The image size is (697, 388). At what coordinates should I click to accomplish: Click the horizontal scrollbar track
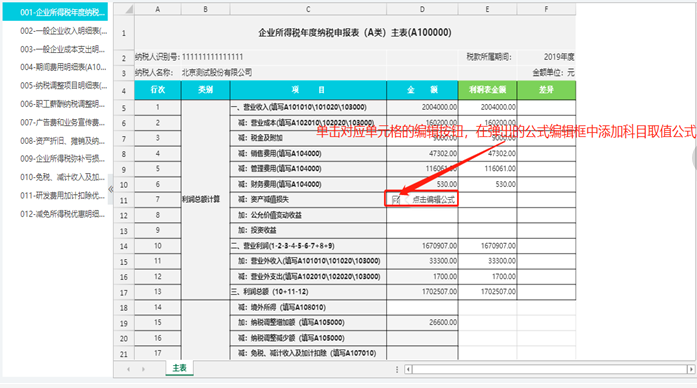(x=549, y=369)
